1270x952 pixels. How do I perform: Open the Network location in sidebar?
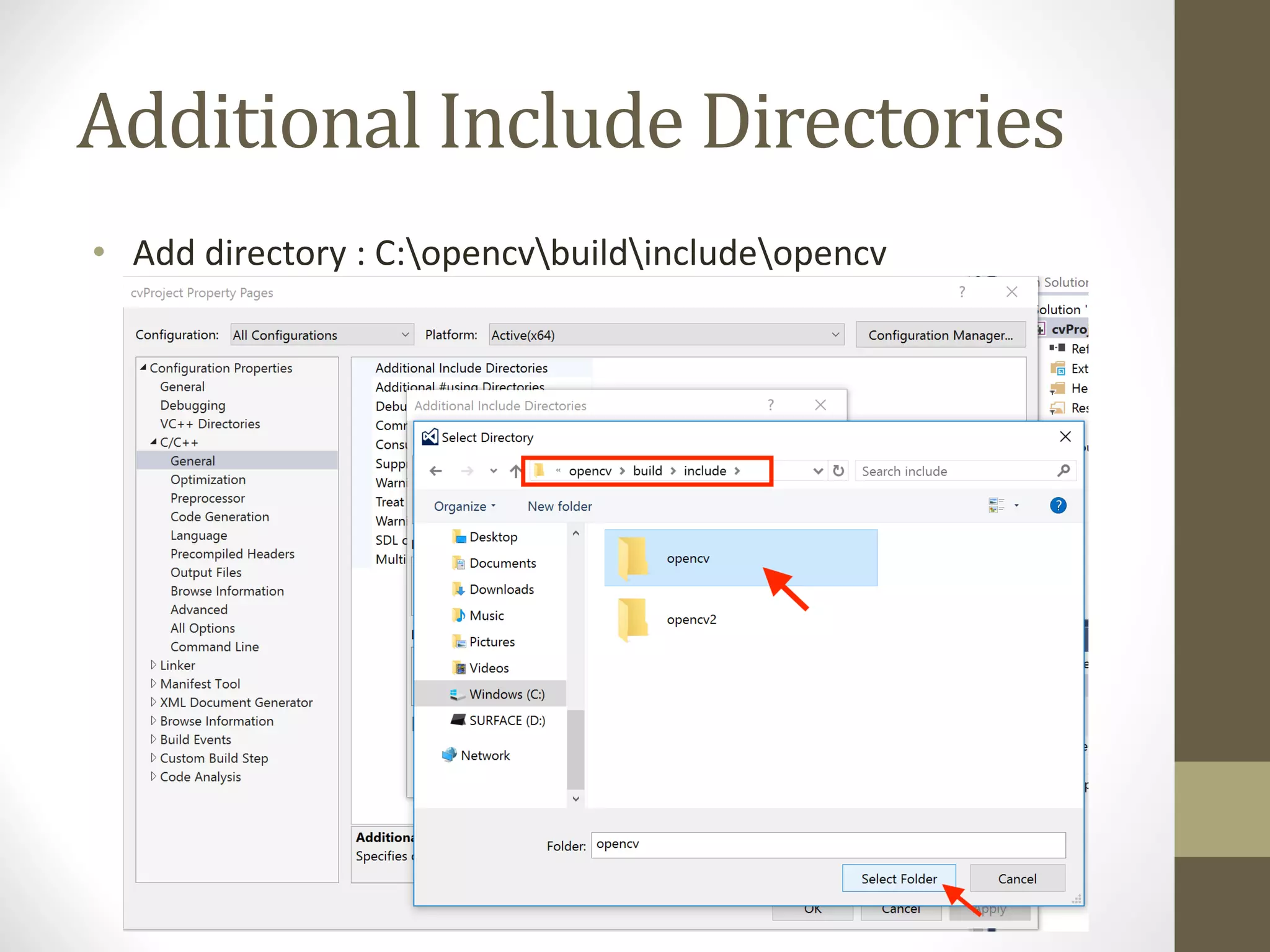tap(484, 756)
